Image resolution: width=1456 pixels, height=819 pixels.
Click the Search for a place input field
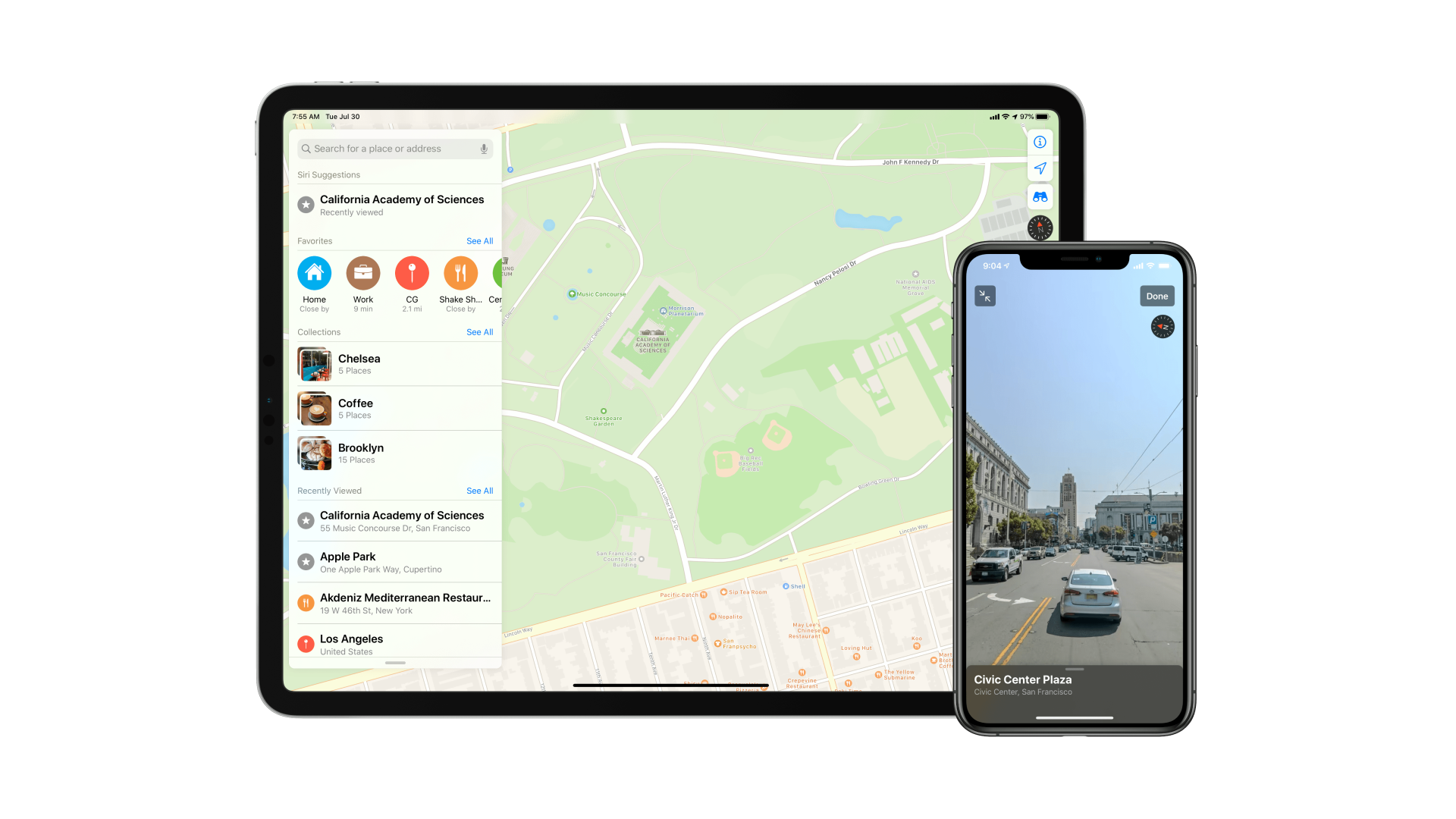pyautogui.click(x=395, y=148)
